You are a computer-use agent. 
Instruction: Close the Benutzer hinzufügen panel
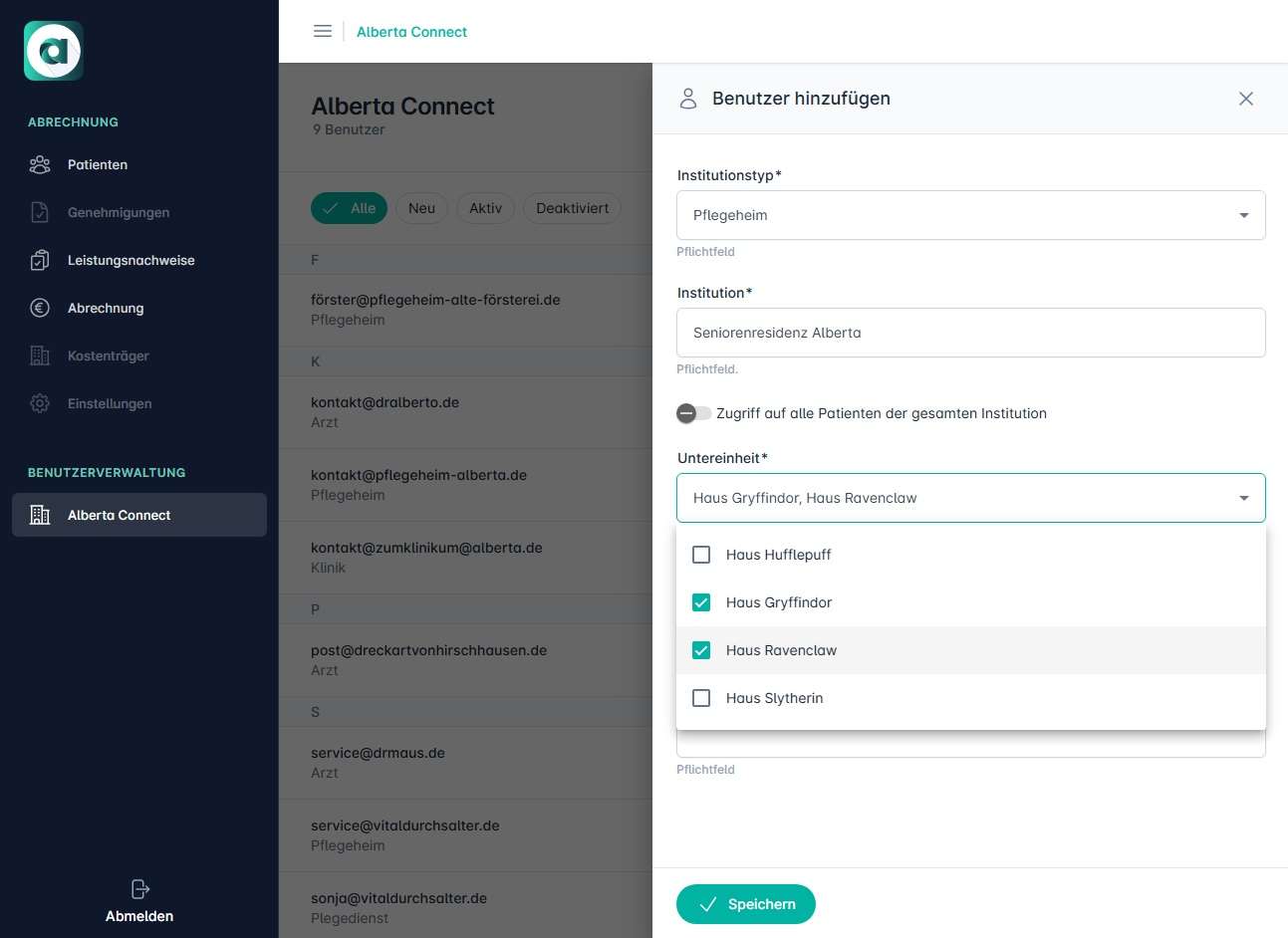coord(1245,99)
